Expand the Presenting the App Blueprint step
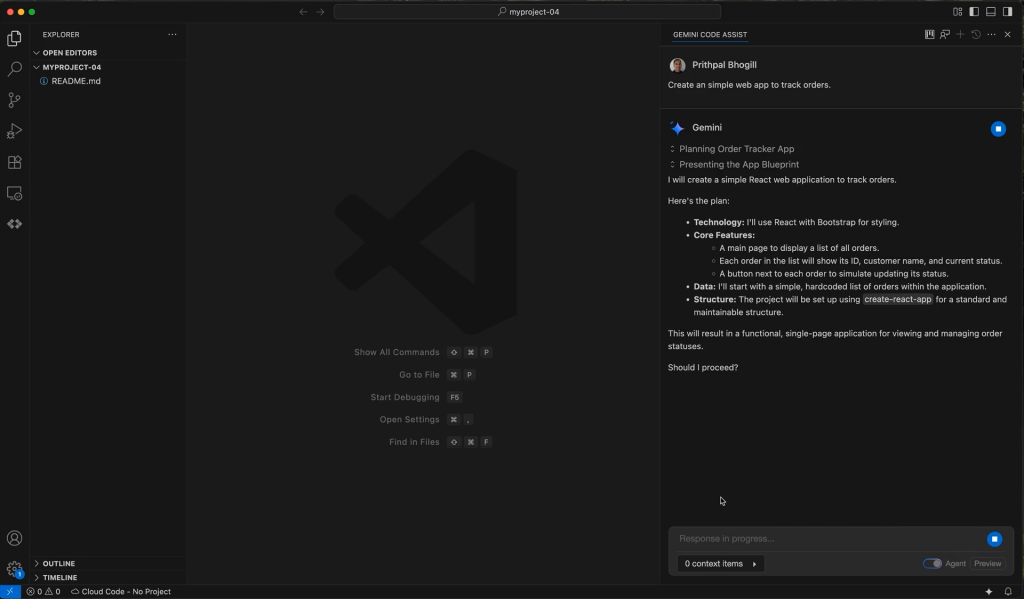 pos(733,165)
